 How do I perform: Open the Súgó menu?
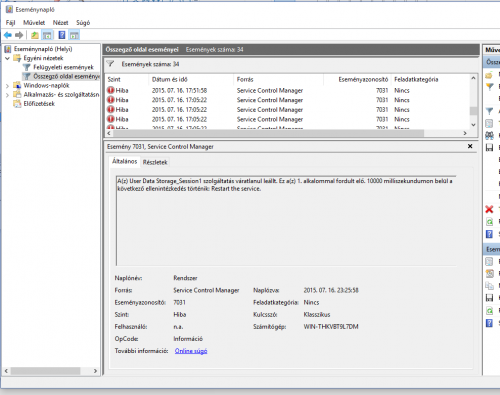[83, 23]
